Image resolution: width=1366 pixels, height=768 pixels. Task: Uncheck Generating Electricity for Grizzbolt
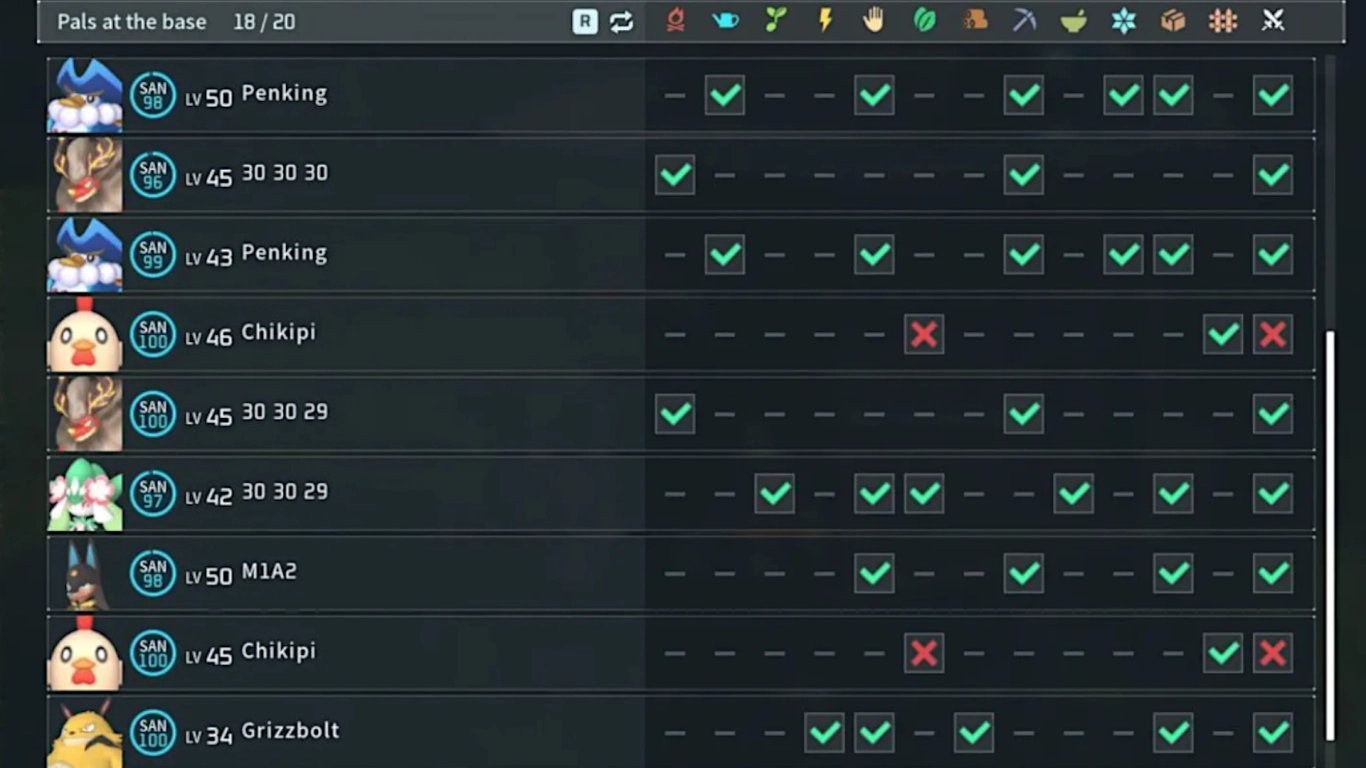click(x=825, y=733)
